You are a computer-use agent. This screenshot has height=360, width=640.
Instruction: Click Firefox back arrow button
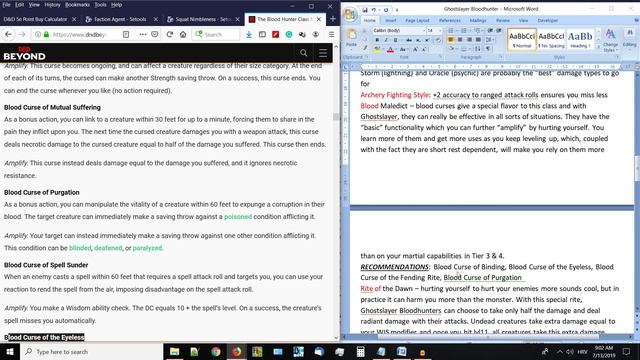tap(8, 35)
